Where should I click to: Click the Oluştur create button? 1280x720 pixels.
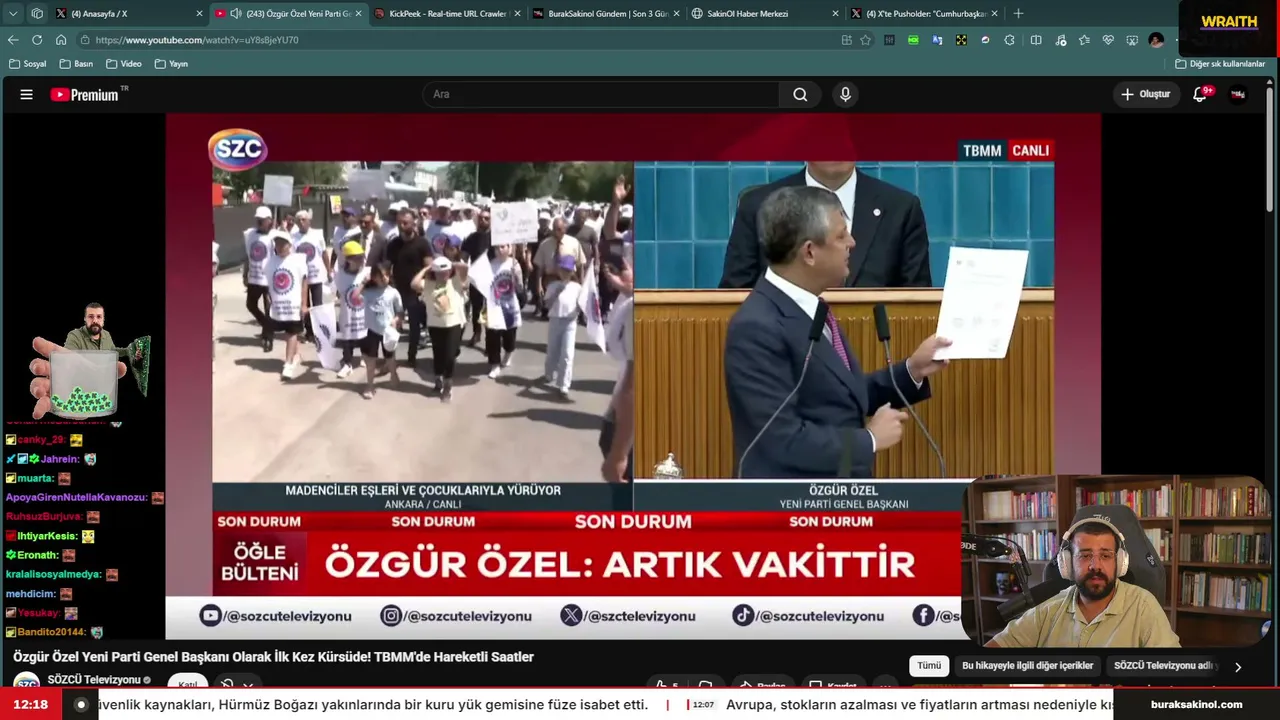pyautogui.click(x=1145, y=94)
